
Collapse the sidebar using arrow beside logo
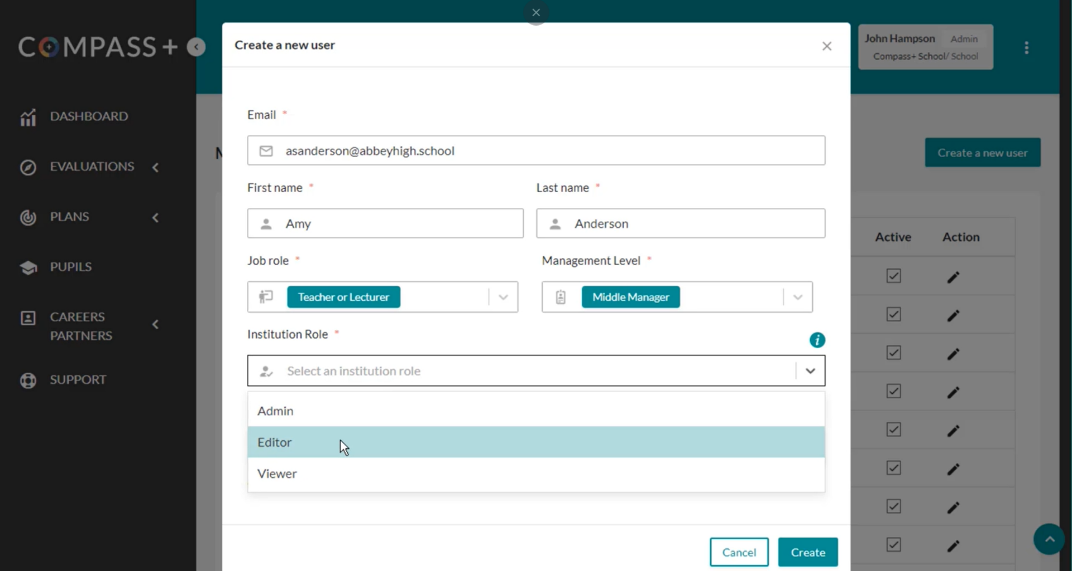196,47
